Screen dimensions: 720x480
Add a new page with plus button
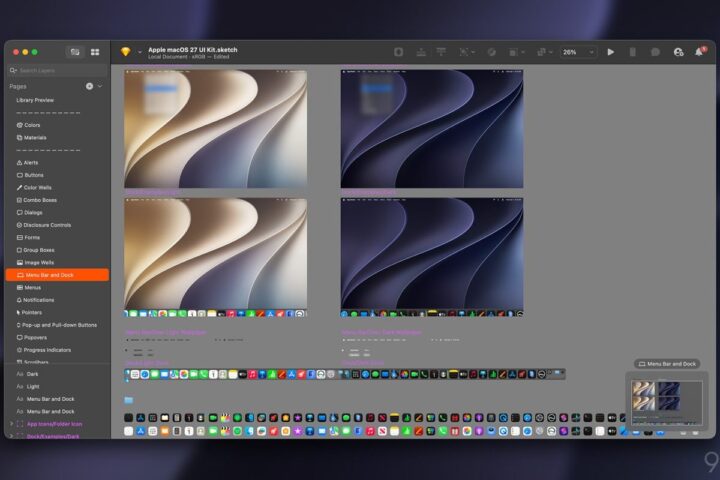click(90, 86)
